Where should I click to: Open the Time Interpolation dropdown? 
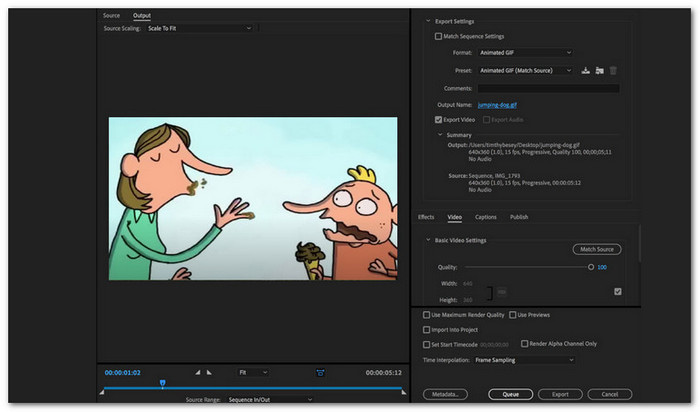[524, 360]
